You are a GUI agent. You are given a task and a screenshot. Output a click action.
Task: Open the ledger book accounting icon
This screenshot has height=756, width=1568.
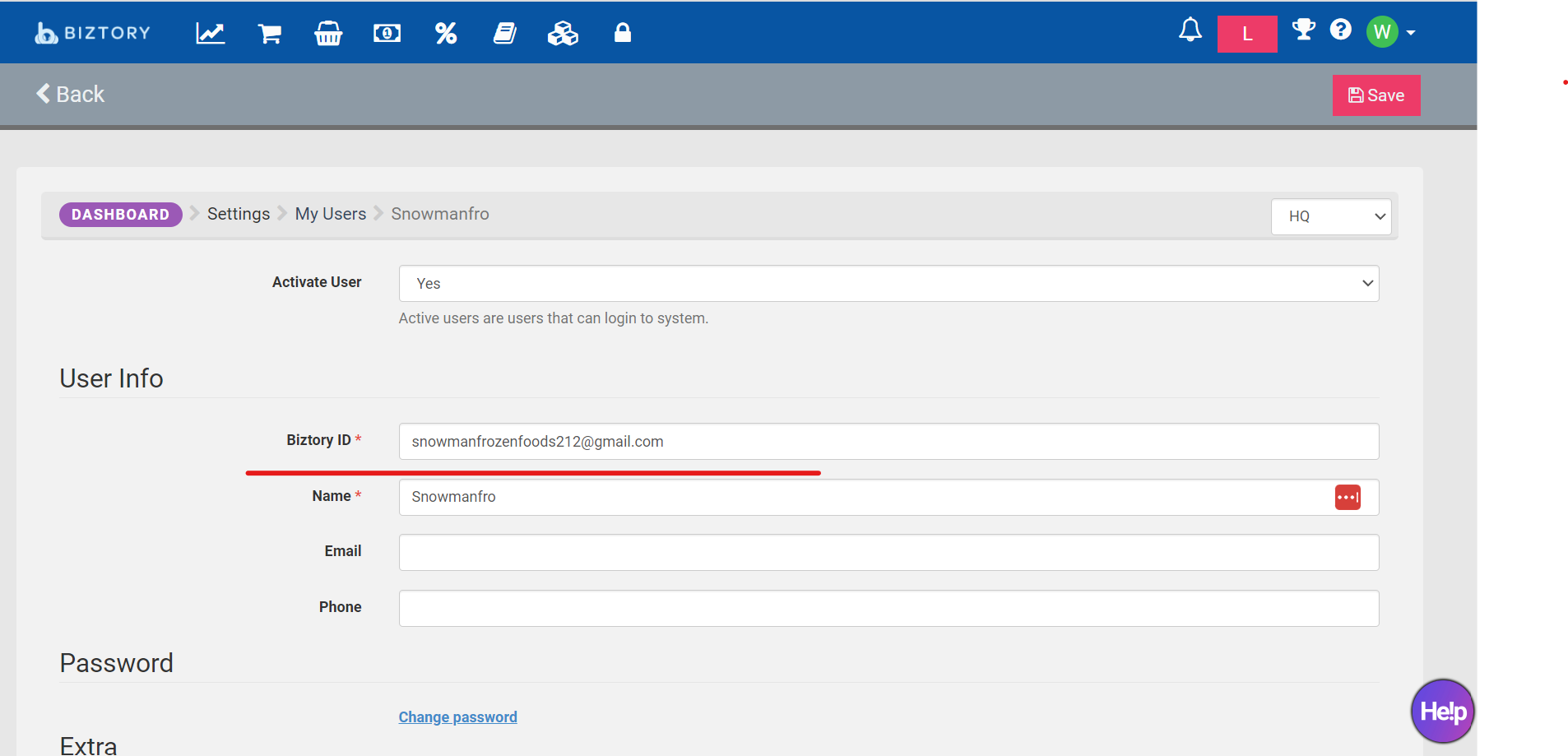coord(504,33)
